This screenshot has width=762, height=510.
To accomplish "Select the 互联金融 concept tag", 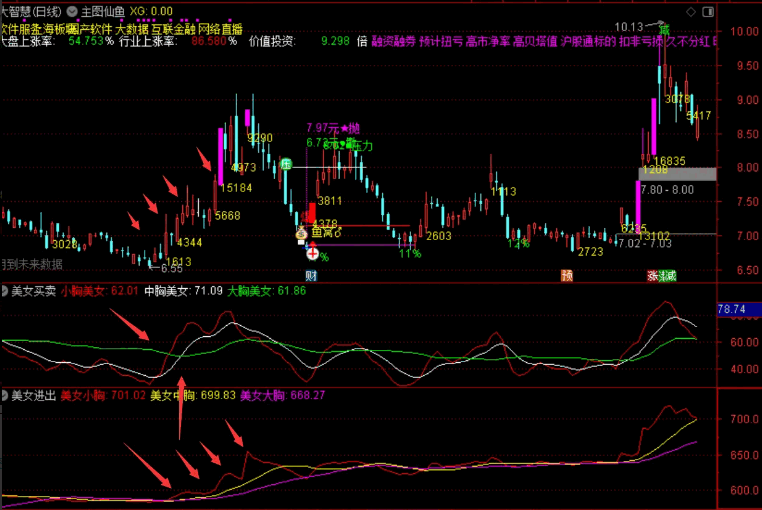I will pyautogui.click(x=173, y=29).
